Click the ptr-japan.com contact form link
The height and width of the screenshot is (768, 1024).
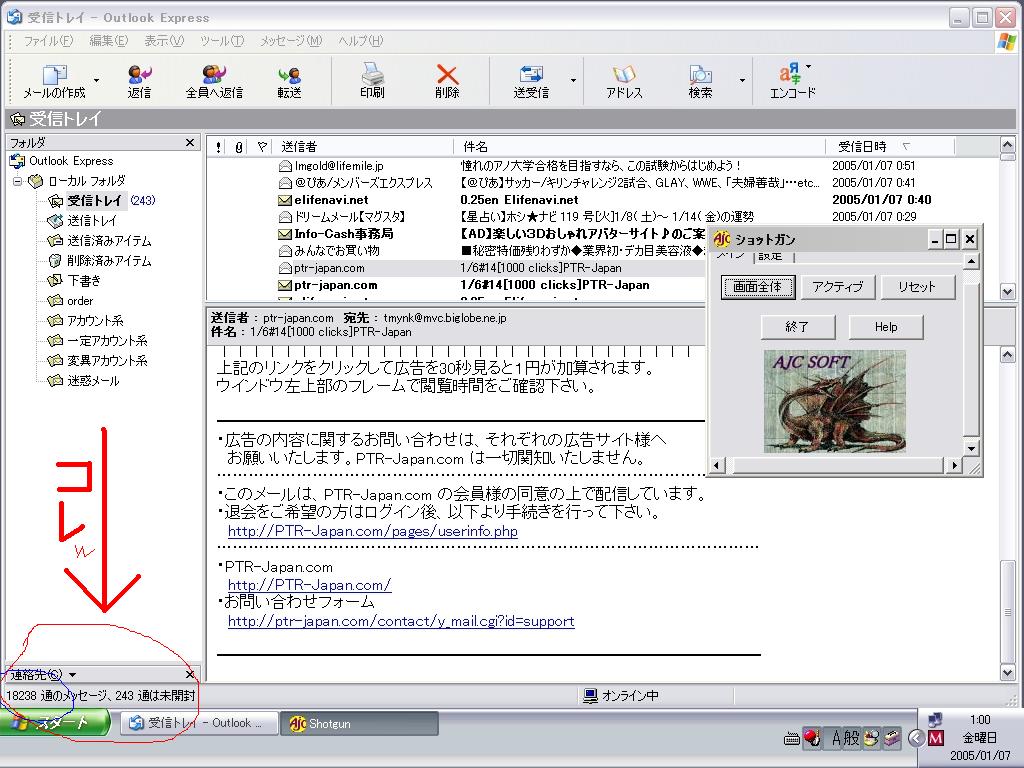[x=401, y=621]
